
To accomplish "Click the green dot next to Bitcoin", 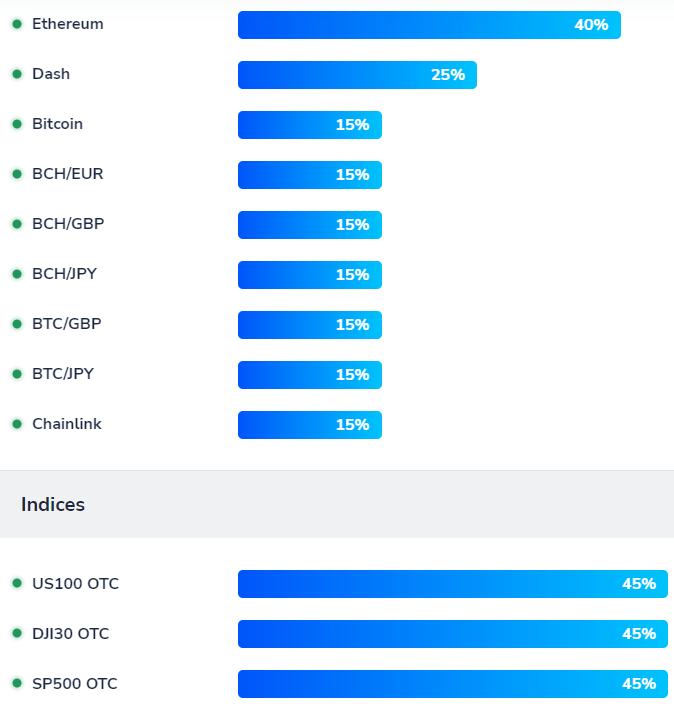I will [x=17, y=124].
